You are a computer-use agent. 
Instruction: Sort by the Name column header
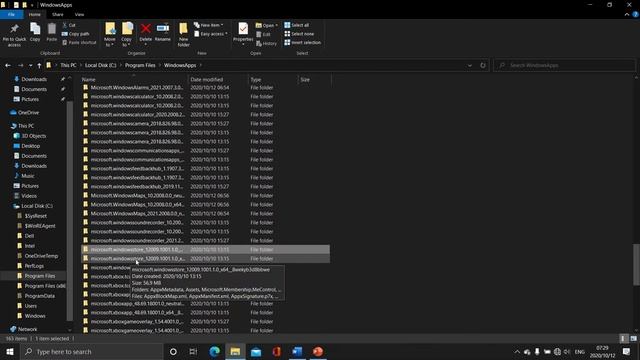click(x=133, y=80)
